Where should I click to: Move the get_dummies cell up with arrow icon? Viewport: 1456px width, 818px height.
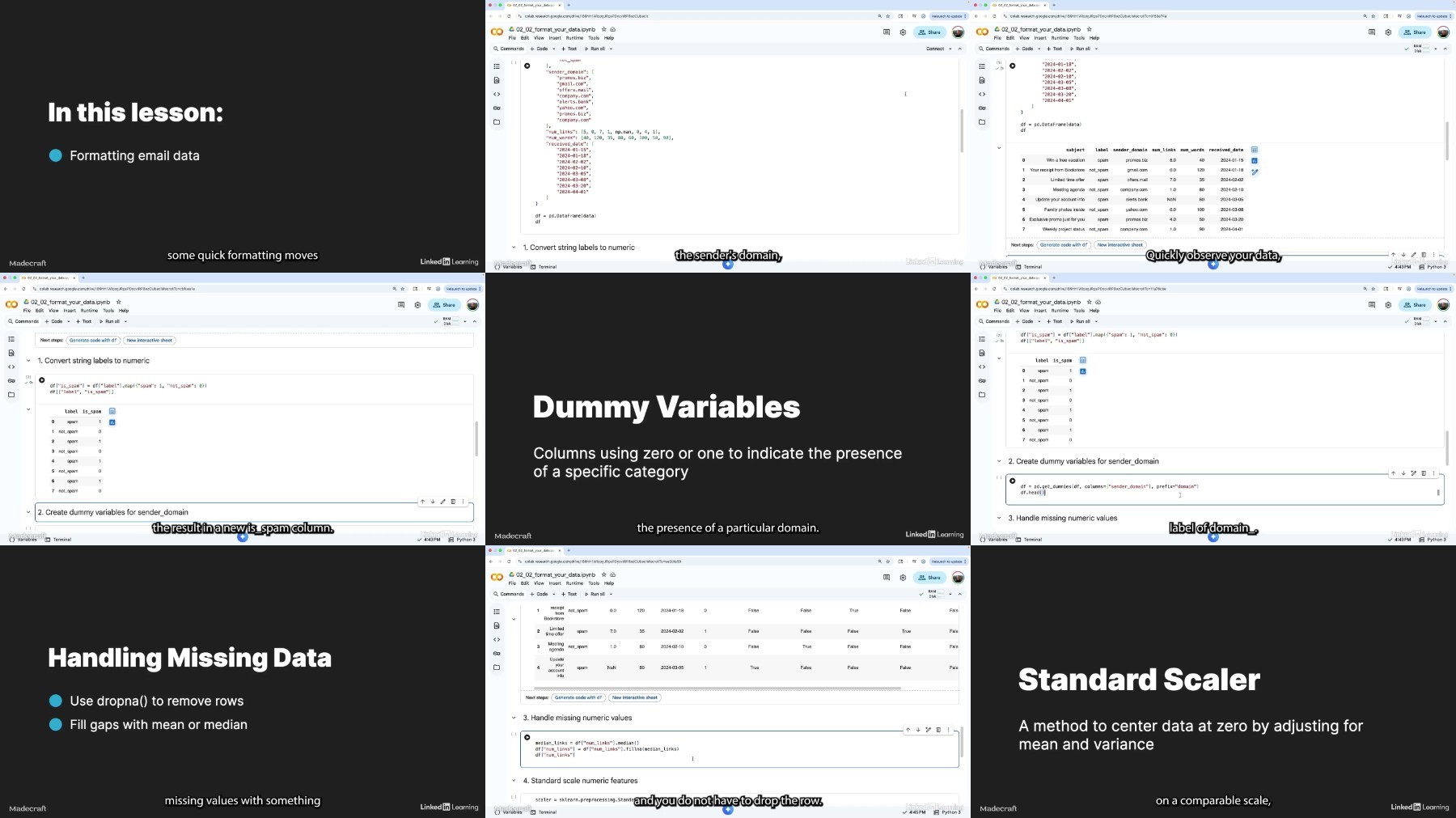click(1393, 473)
